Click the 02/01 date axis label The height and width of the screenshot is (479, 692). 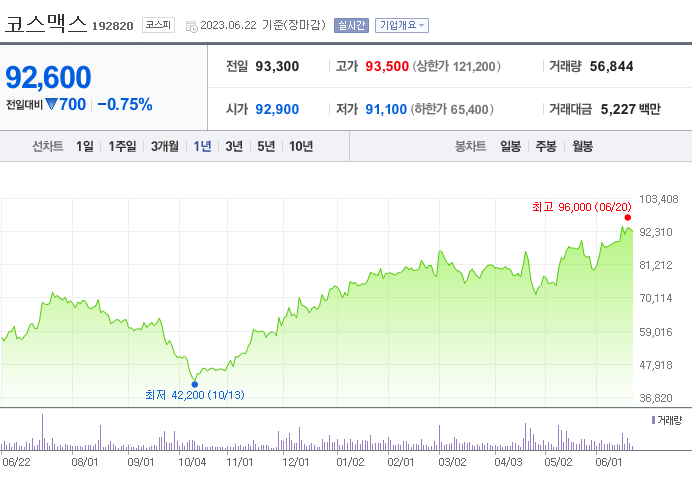coord(401,462)
